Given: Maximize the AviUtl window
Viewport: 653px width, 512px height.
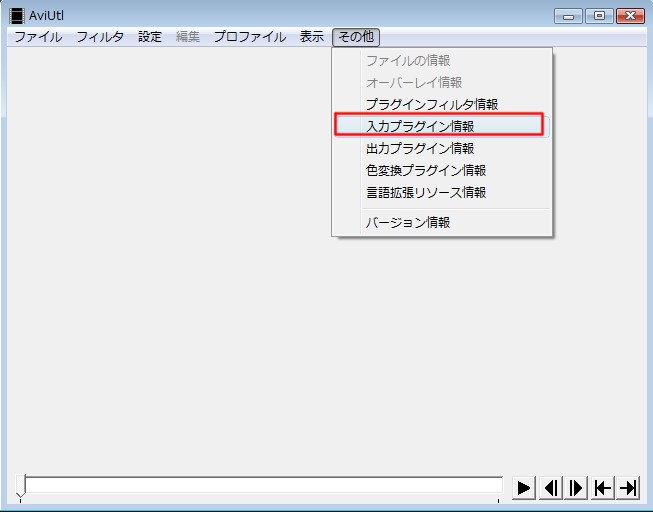Looking at the screenshot, I should (x=600, y=15).
